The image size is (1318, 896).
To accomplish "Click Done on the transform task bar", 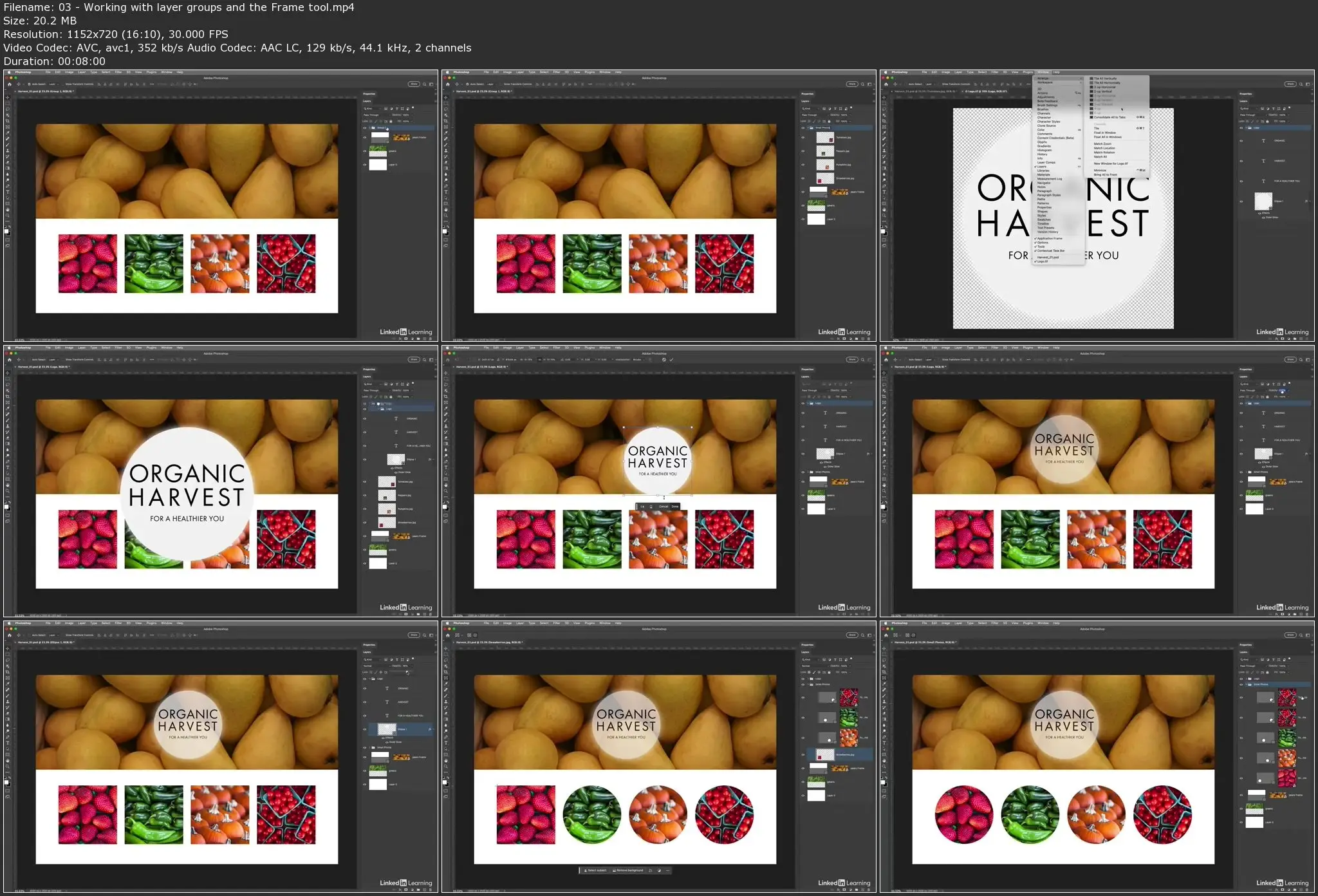I will [675, 507].
